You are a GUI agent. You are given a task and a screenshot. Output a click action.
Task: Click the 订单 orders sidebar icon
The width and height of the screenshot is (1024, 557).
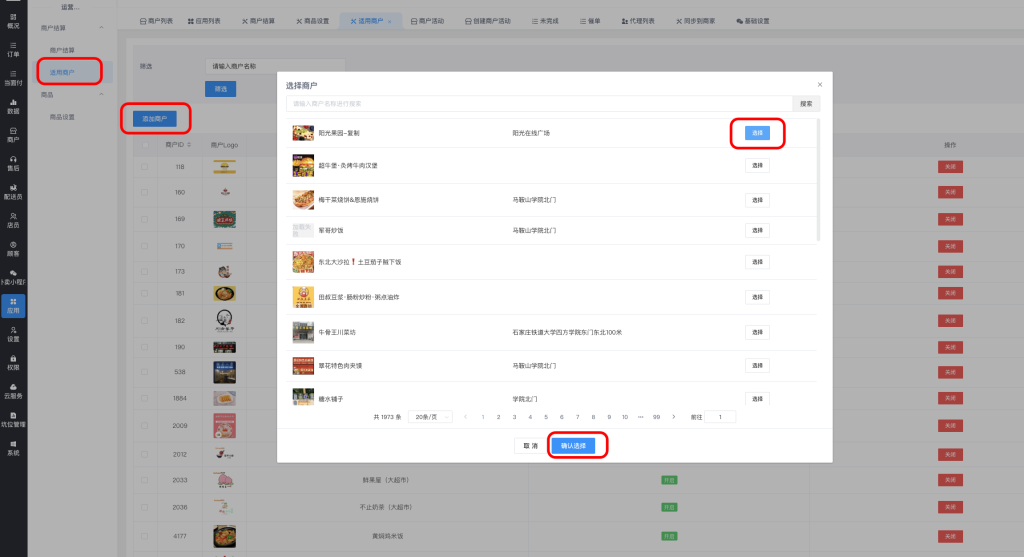click(13, 49)
